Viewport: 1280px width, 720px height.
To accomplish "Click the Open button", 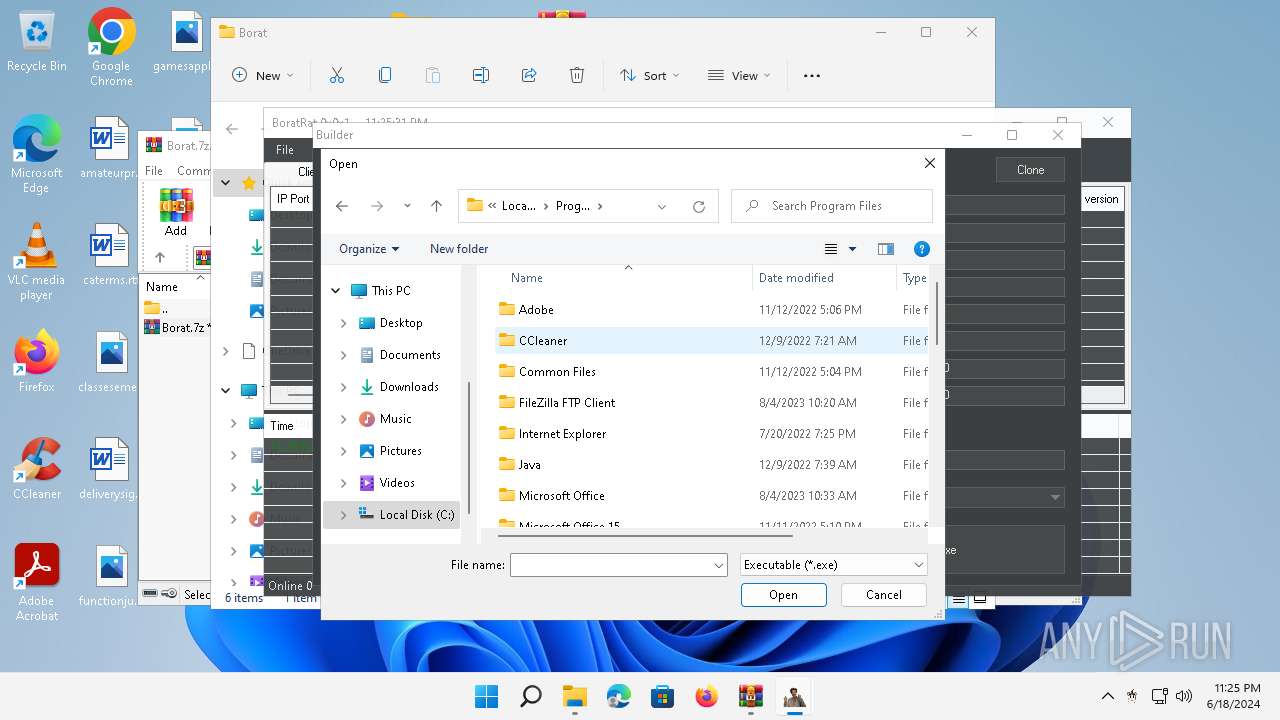I will pos(784,595).
